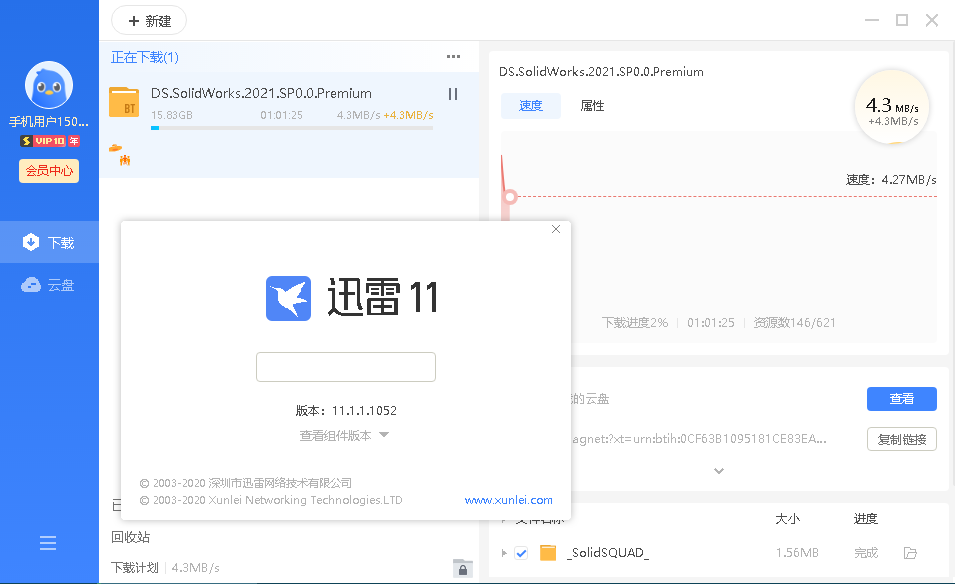Screen dimensions: 955x584
Task: Open the hamburger menu in the sidebar
Action: click(48, 543)
